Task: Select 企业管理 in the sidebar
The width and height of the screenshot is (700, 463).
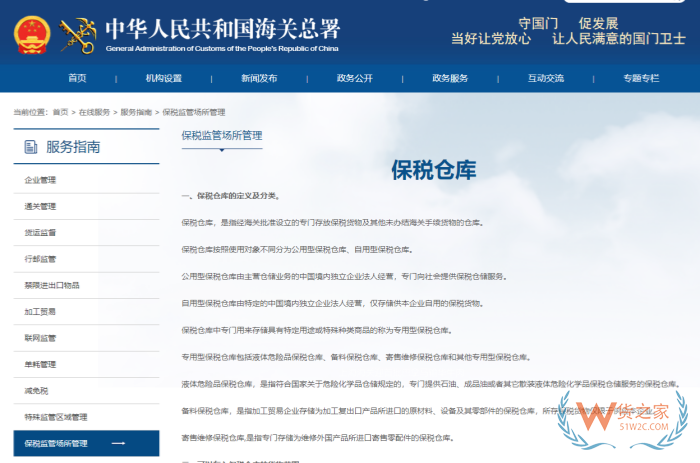Action: [40, 180]
